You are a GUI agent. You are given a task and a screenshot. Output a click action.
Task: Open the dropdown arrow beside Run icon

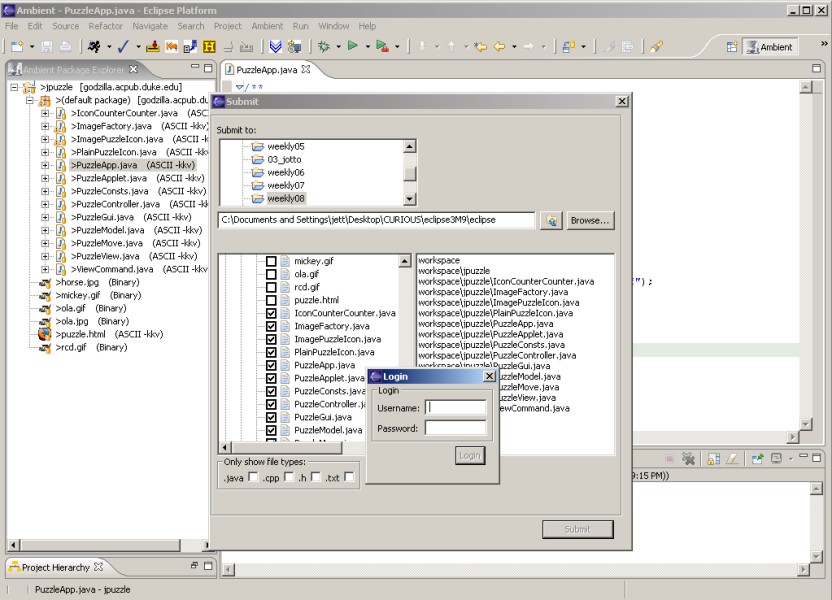pos(367,46)
